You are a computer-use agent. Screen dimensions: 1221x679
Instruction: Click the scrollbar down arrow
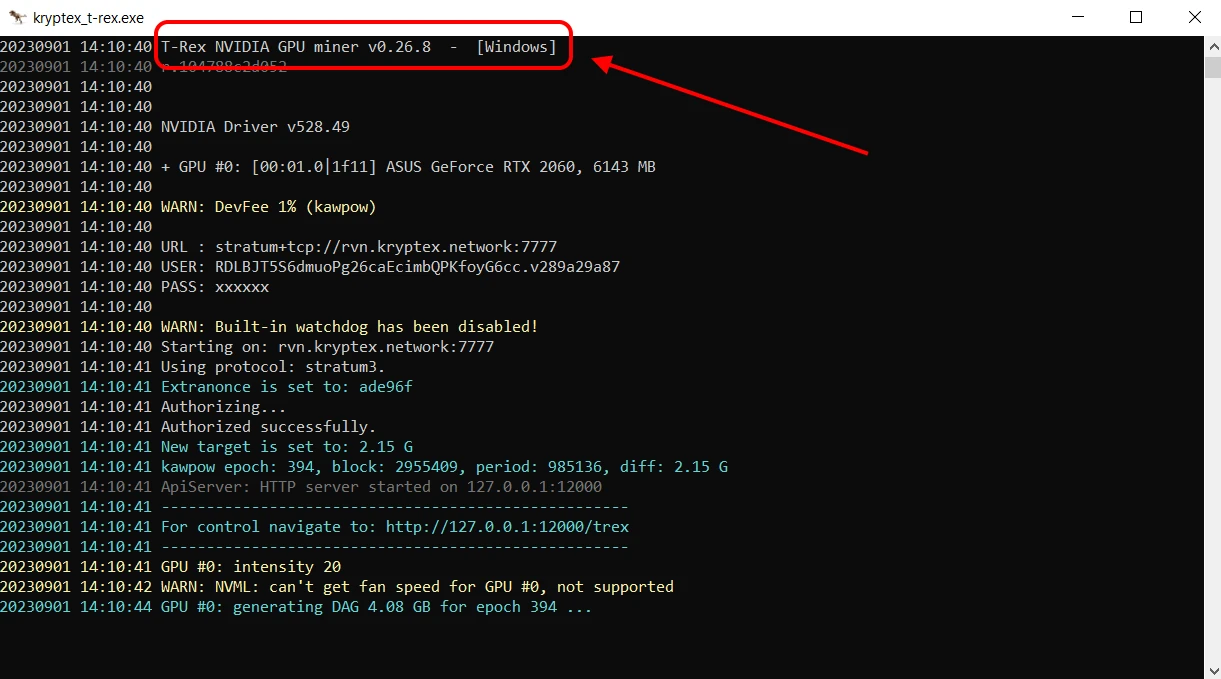[1212, 668]
